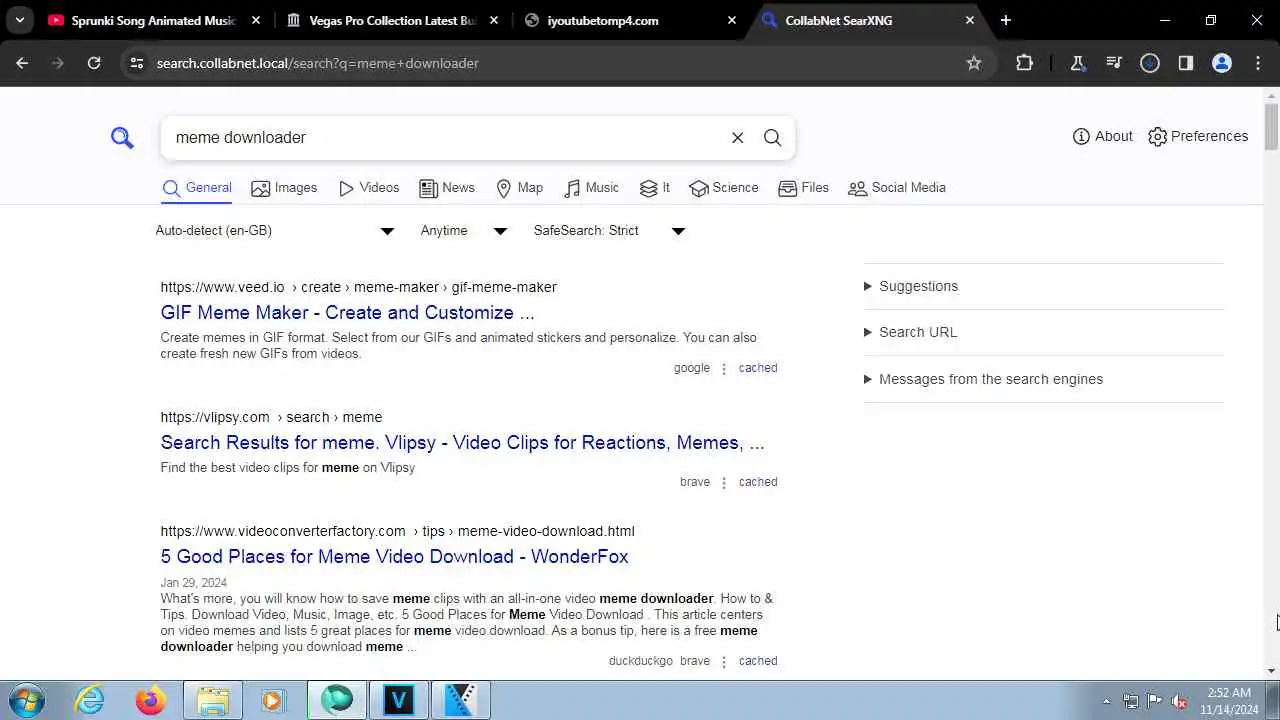Switch to the Social Media tab
Screen dimensions: 1280x720
pos(897,188)
